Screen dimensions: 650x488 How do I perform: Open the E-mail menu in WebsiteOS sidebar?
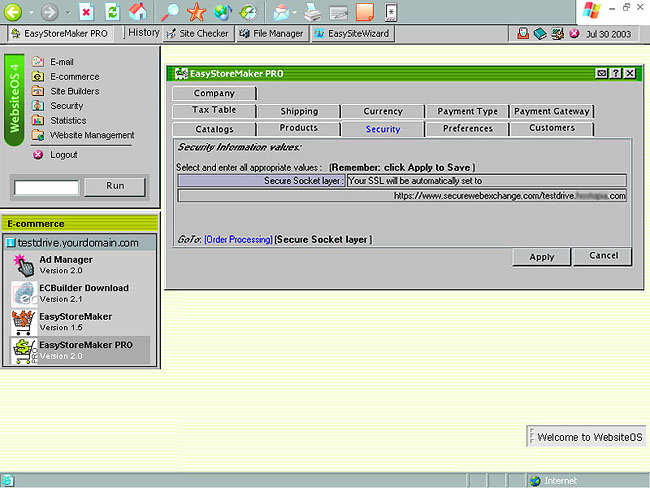tap(61, 62)
